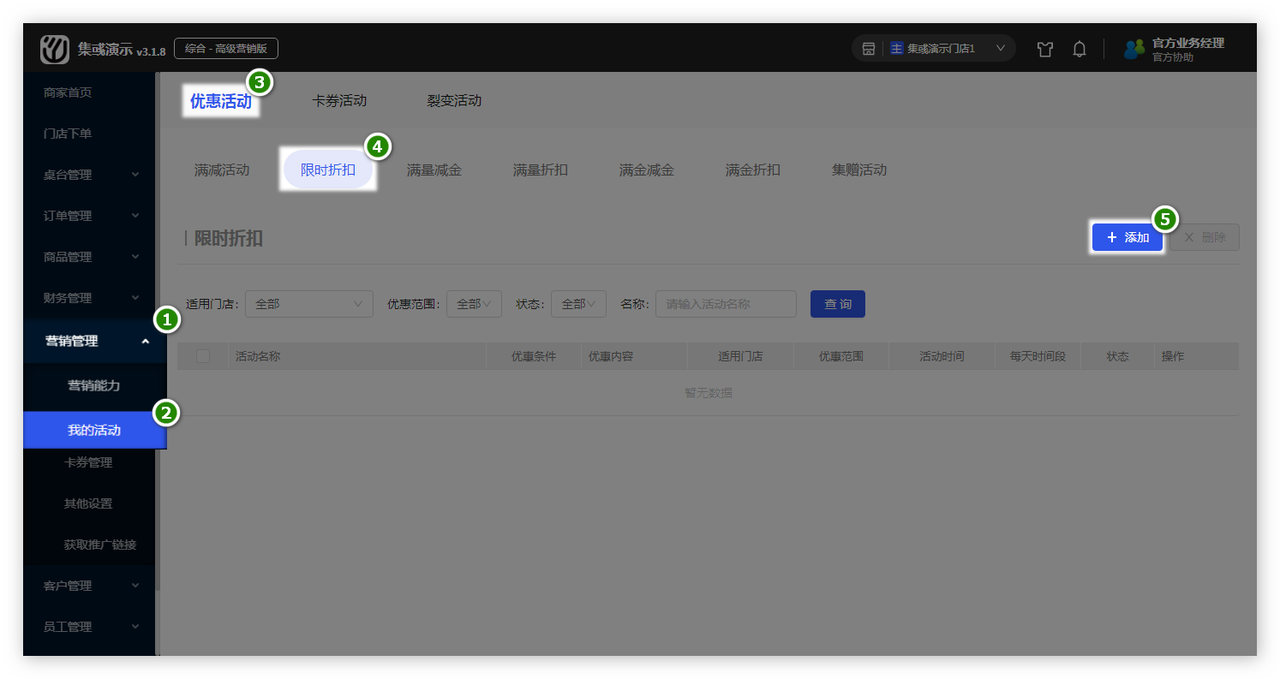This screenshot has width=1280, height=679.
Task: Expand the 桌台管理 sidebar menu
Action: click(x=90, y=174)
